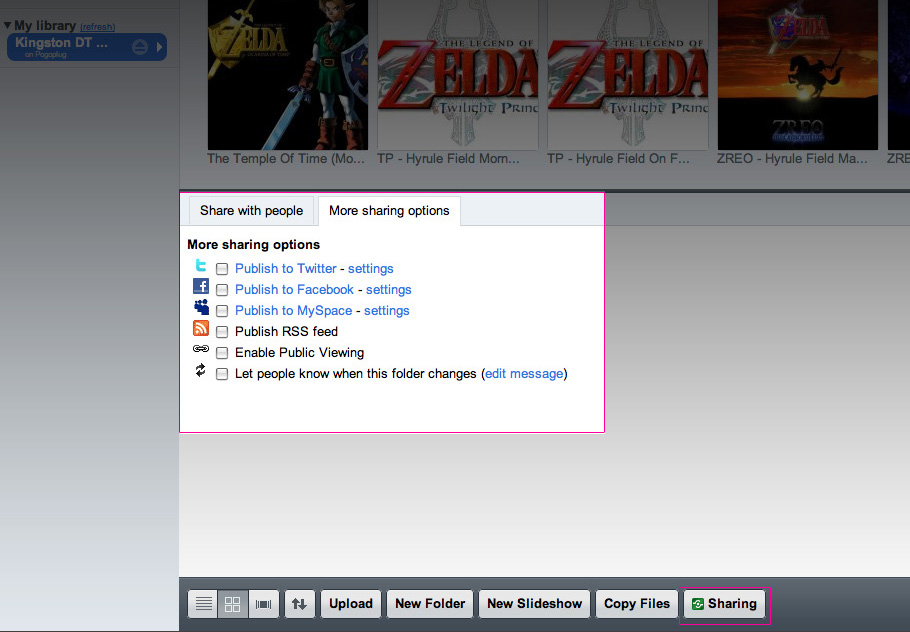
Task: Open Facebook publishing settings link
Action: click(389, 290)
